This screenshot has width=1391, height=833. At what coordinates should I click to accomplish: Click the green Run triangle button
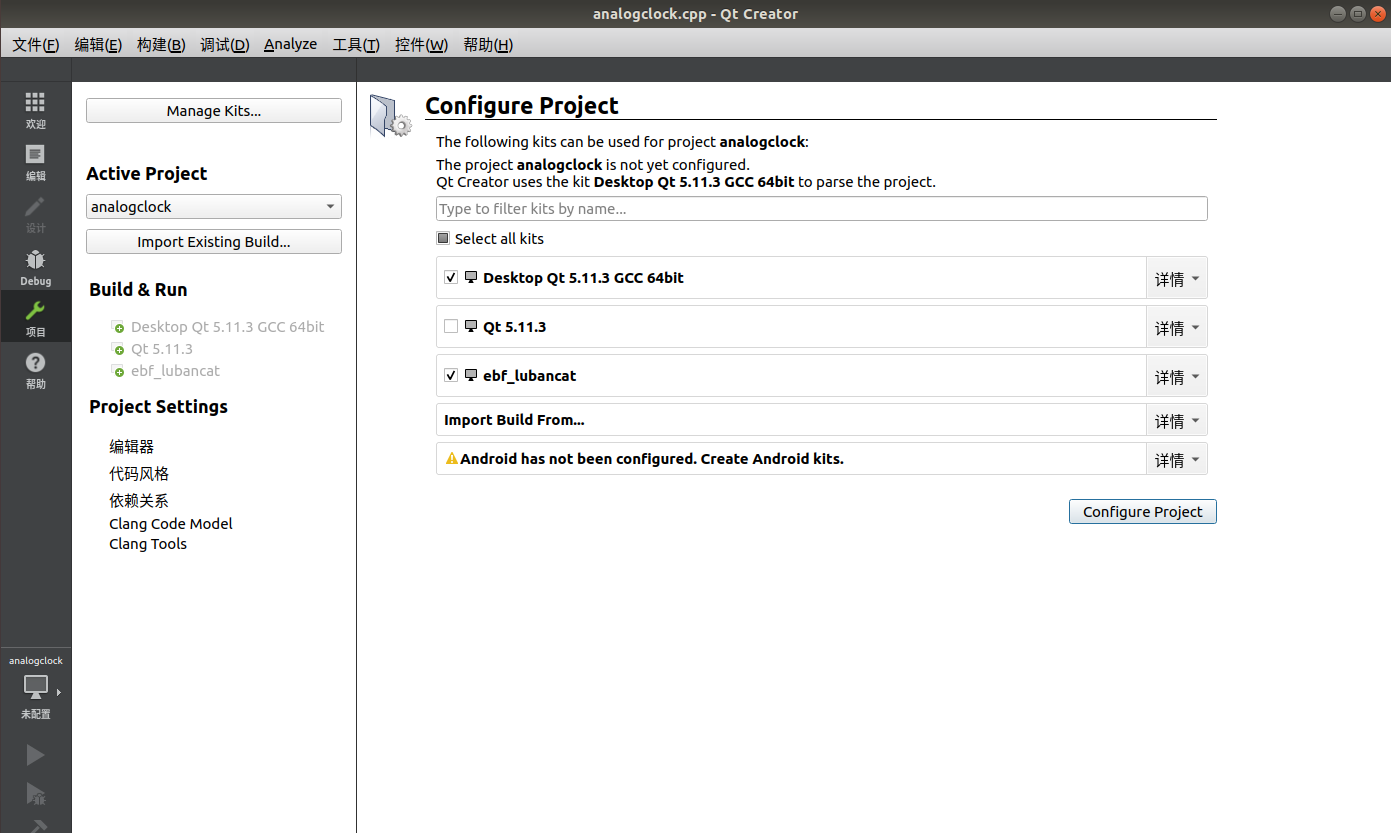coord(35,754)
